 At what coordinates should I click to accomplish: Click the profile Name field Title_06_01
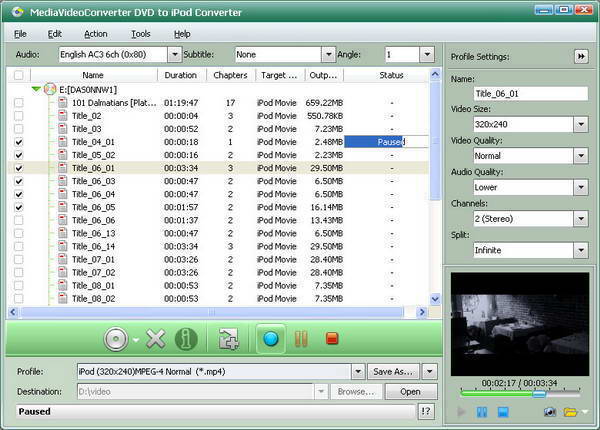tap(531, 94)
